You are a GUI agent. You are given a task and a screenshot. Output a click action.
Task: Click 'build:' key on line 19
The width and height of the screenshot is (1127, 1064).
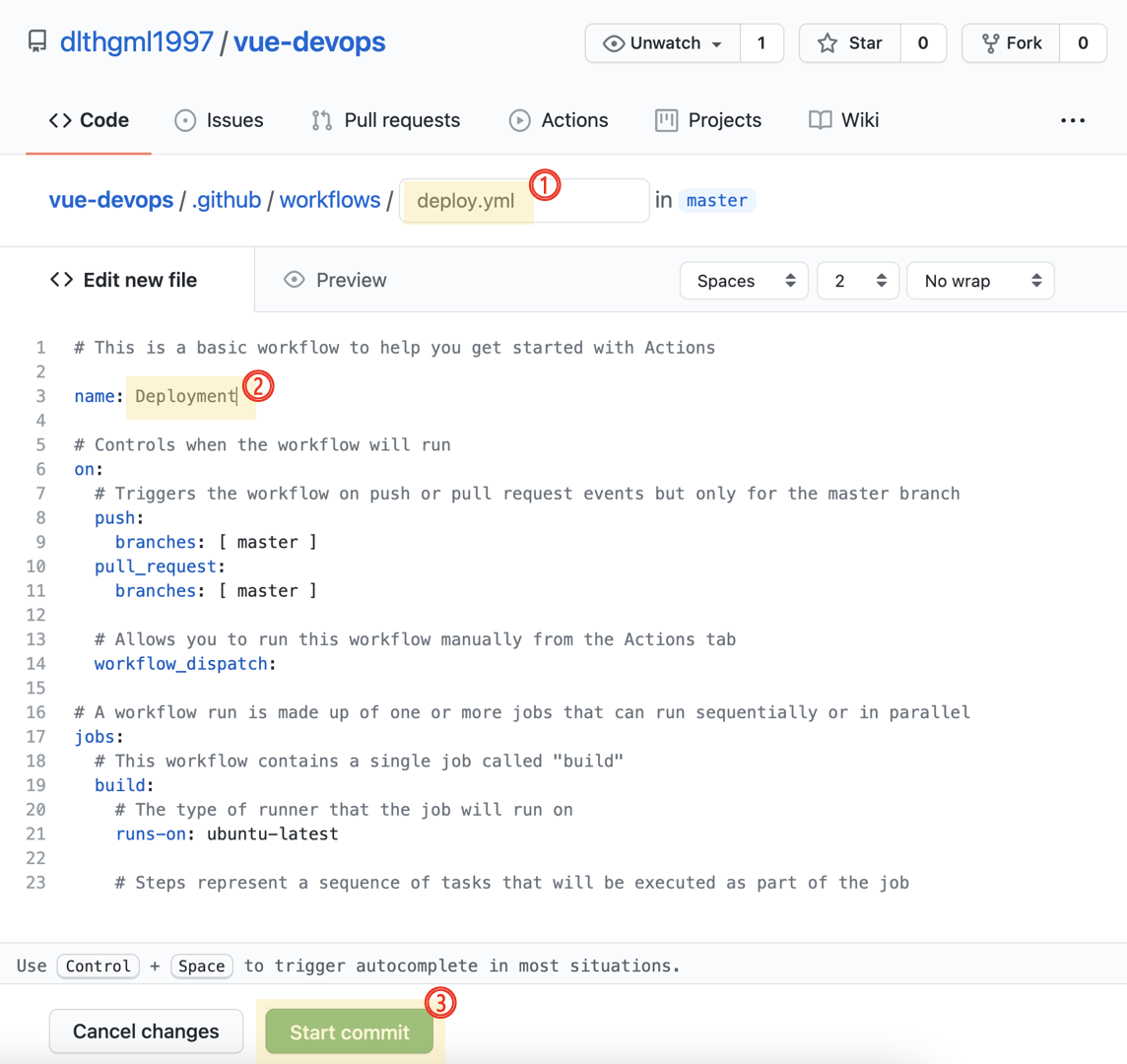point(124,785)
